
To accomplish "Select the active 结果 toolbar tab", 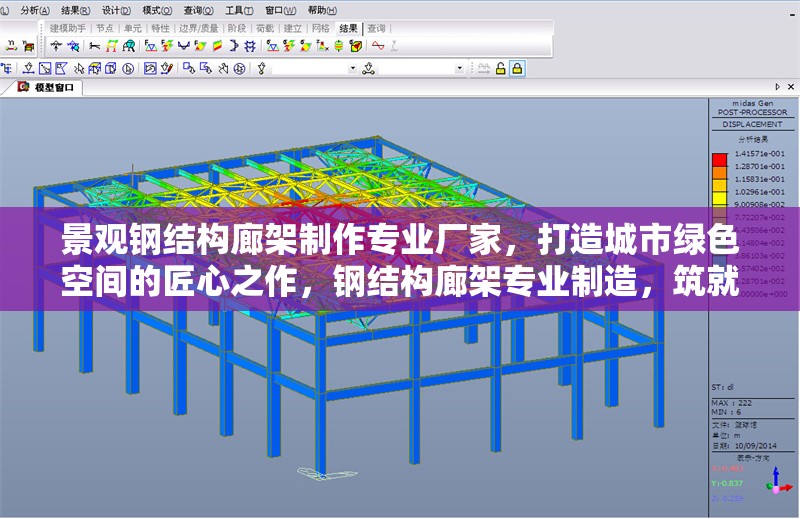I will [348, 28].
